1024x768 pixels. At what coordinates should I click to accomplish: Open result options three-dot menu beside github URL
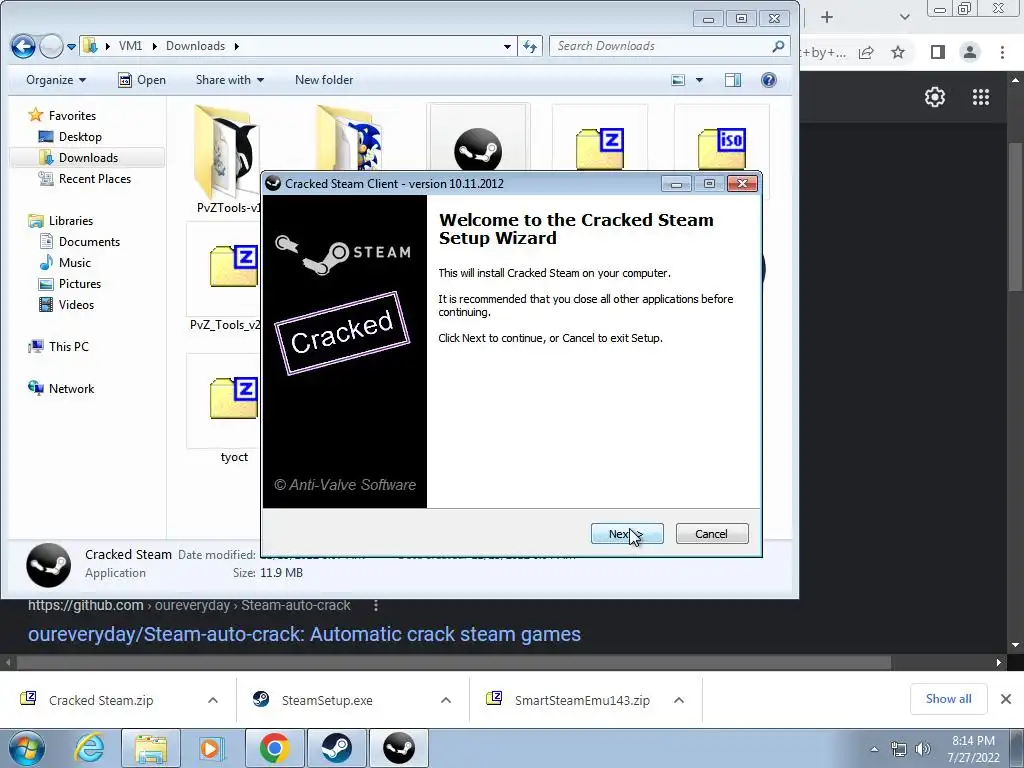tap(376, 605)
